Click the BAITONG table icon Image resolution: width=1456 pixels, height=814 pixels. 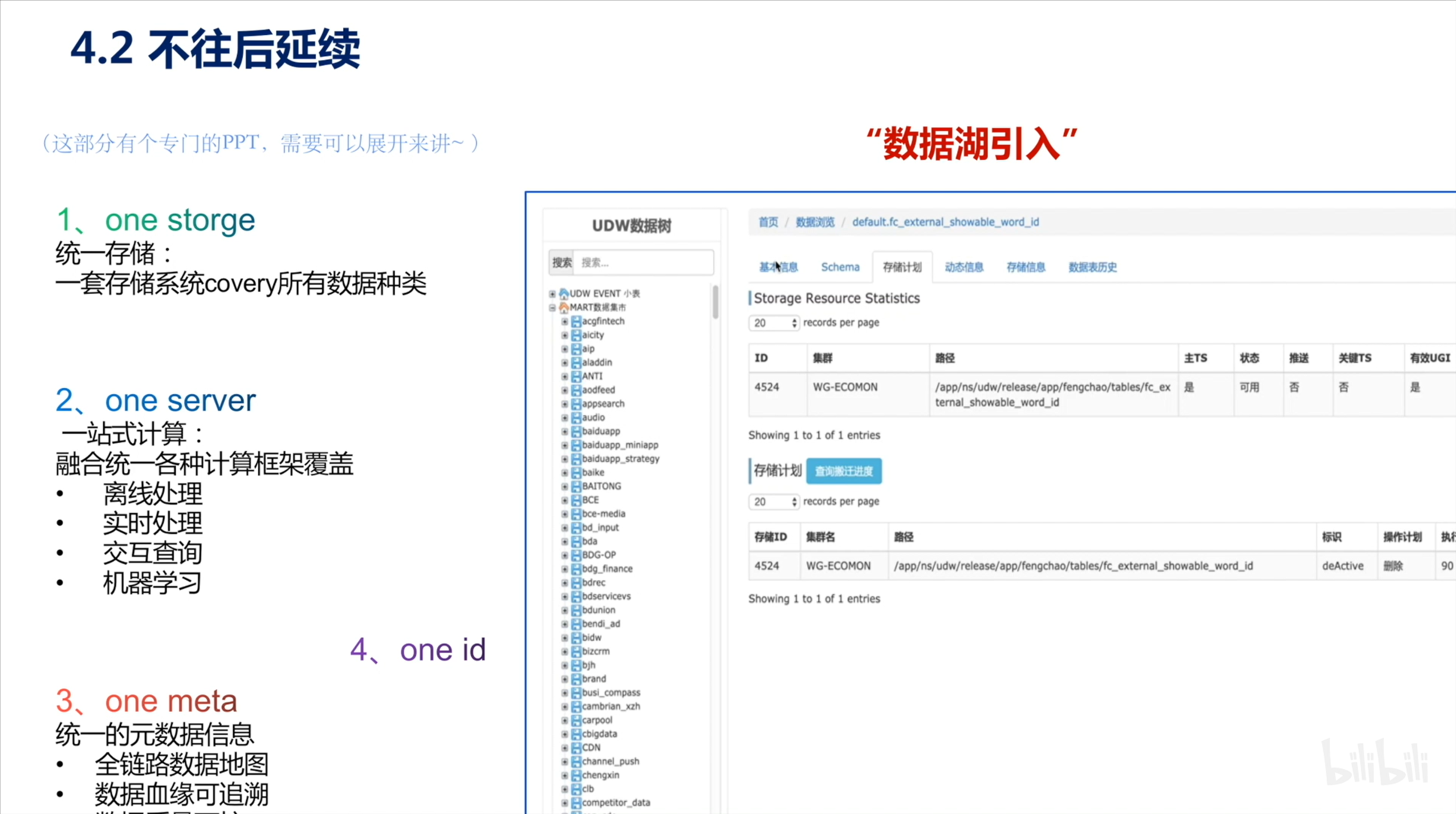[576, 486]
